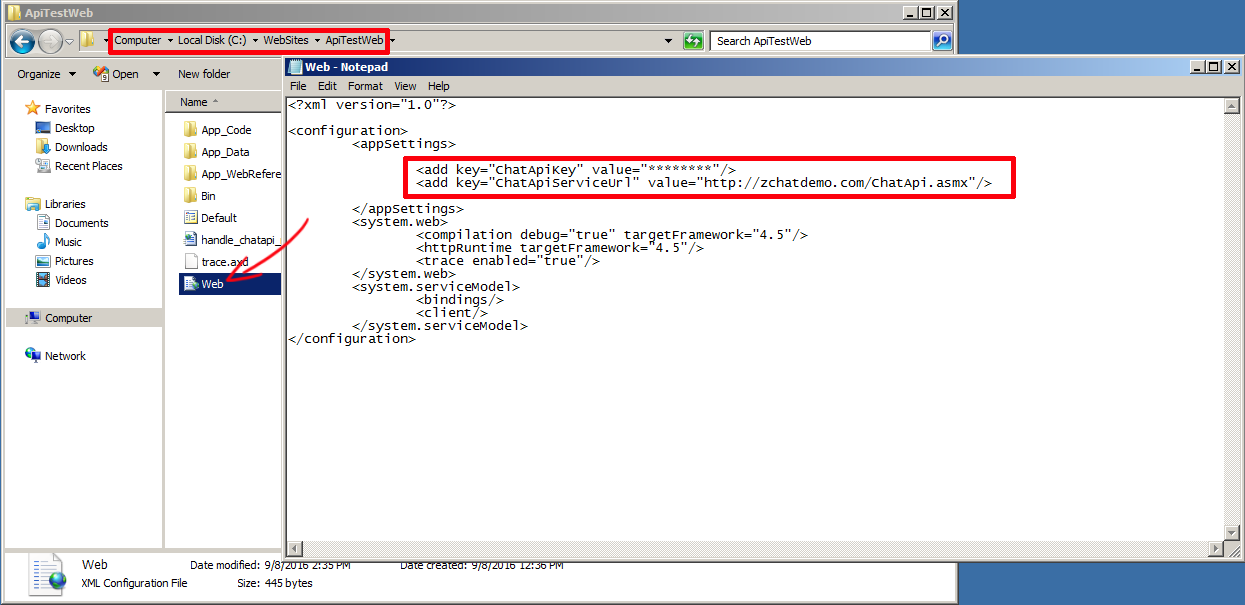Image resolution: width=1245 pixels, height=605 pixels.
Task: Open the Pictures library
Action: pos(74,261)
